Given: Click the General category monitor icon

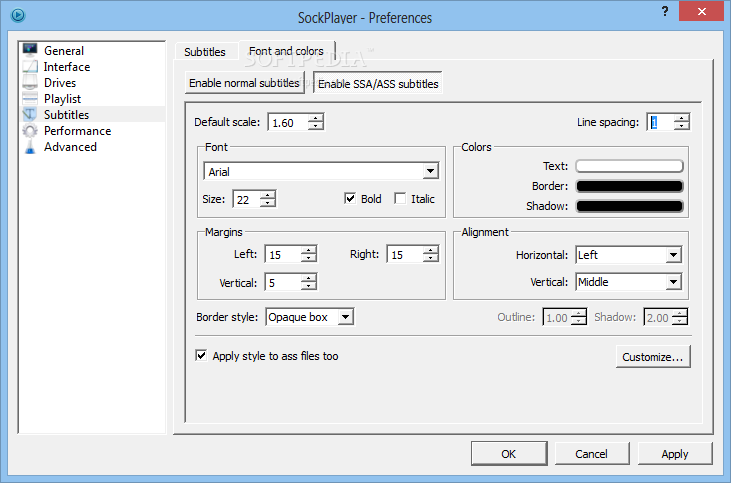Looking at the screenshot, I should (x=30, y=50).
